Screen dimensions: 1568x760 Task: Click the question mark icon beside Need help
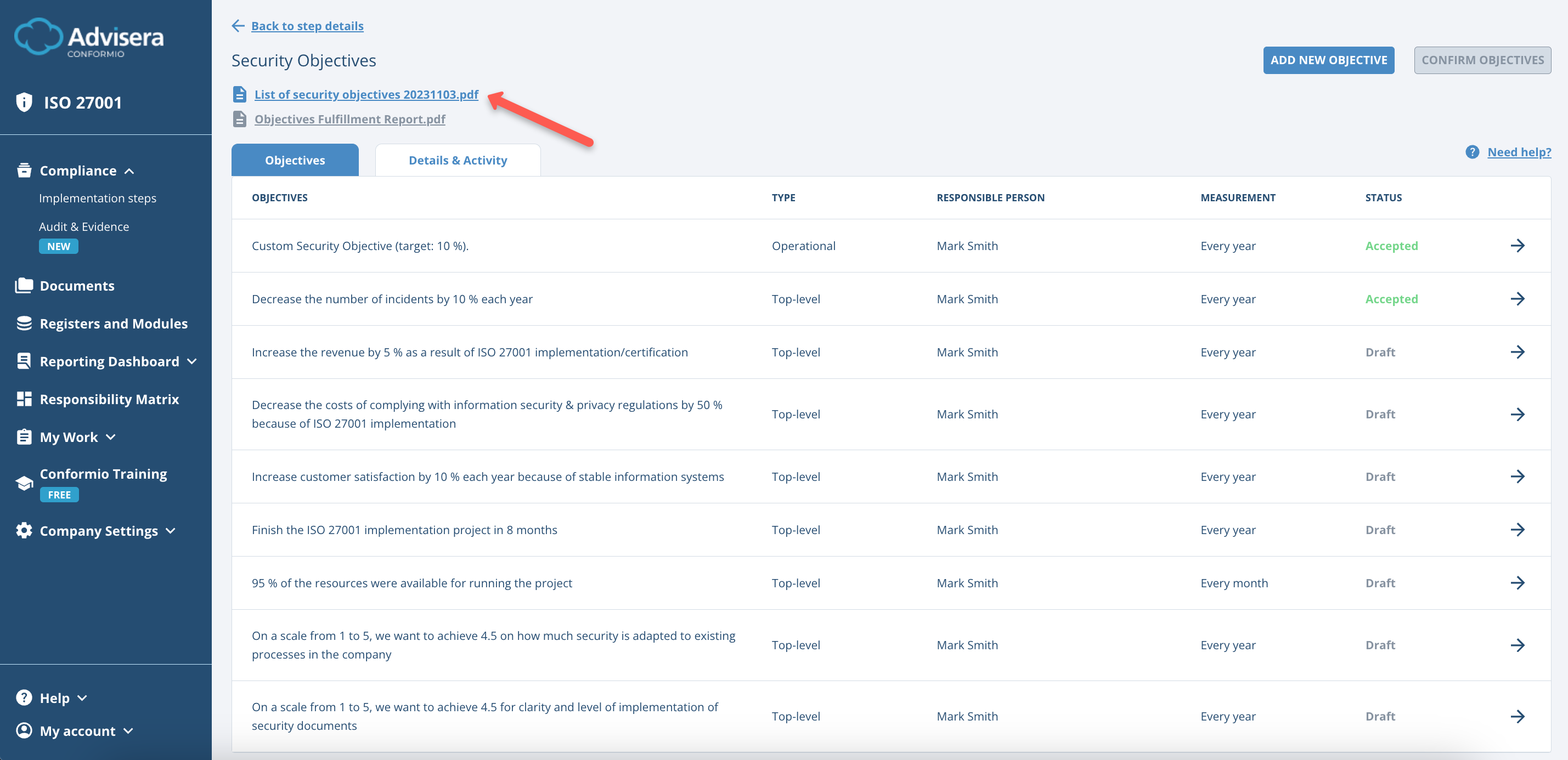pos(1473,152)
